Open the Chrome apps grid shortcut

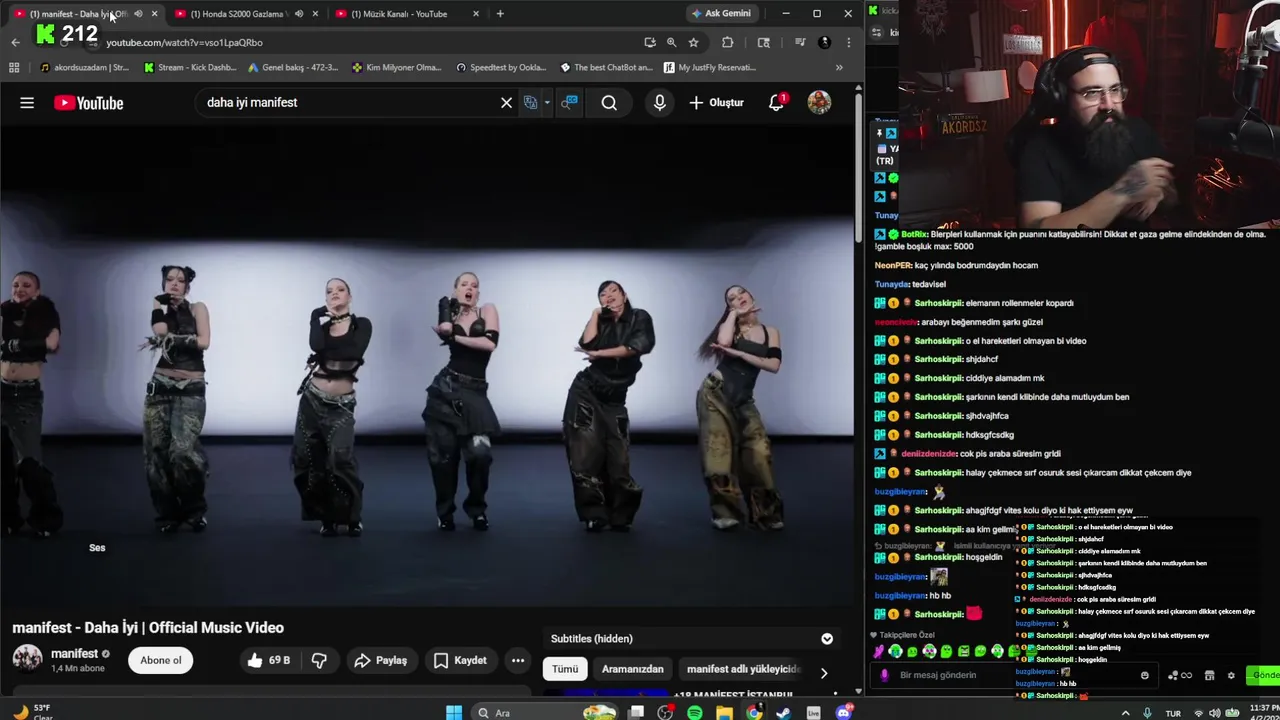(14, 68)
